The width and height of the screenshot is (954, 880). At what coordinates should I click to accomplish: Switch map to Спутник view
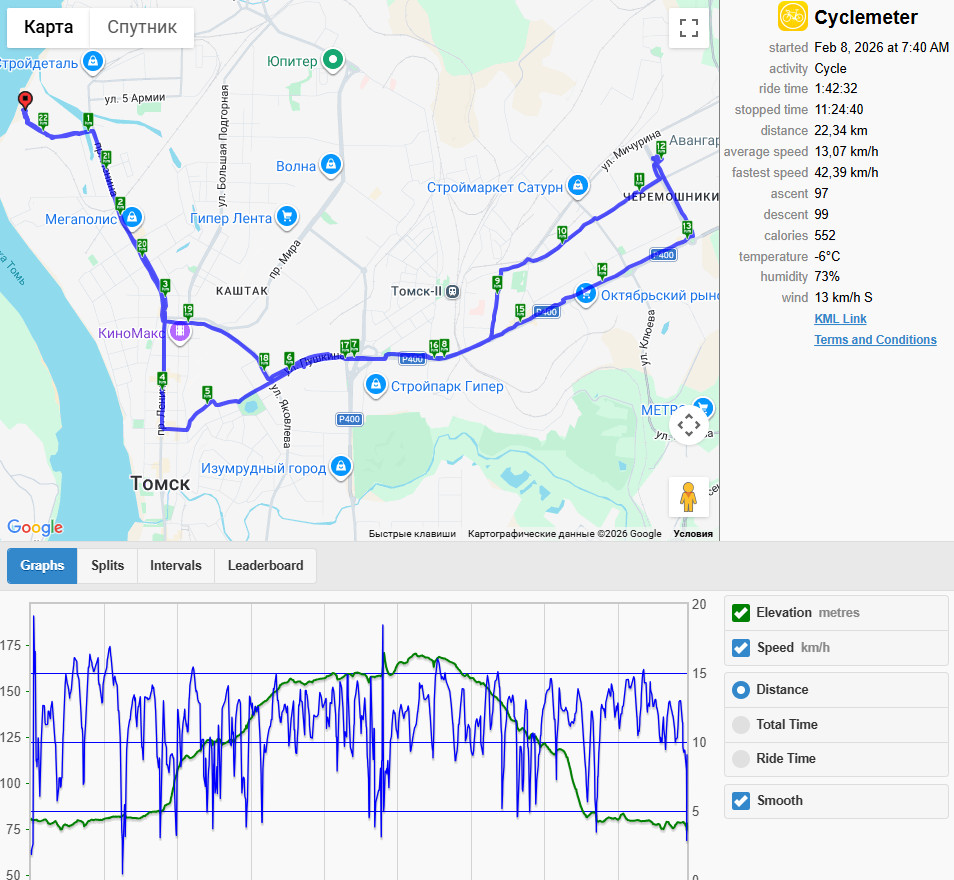142,27
